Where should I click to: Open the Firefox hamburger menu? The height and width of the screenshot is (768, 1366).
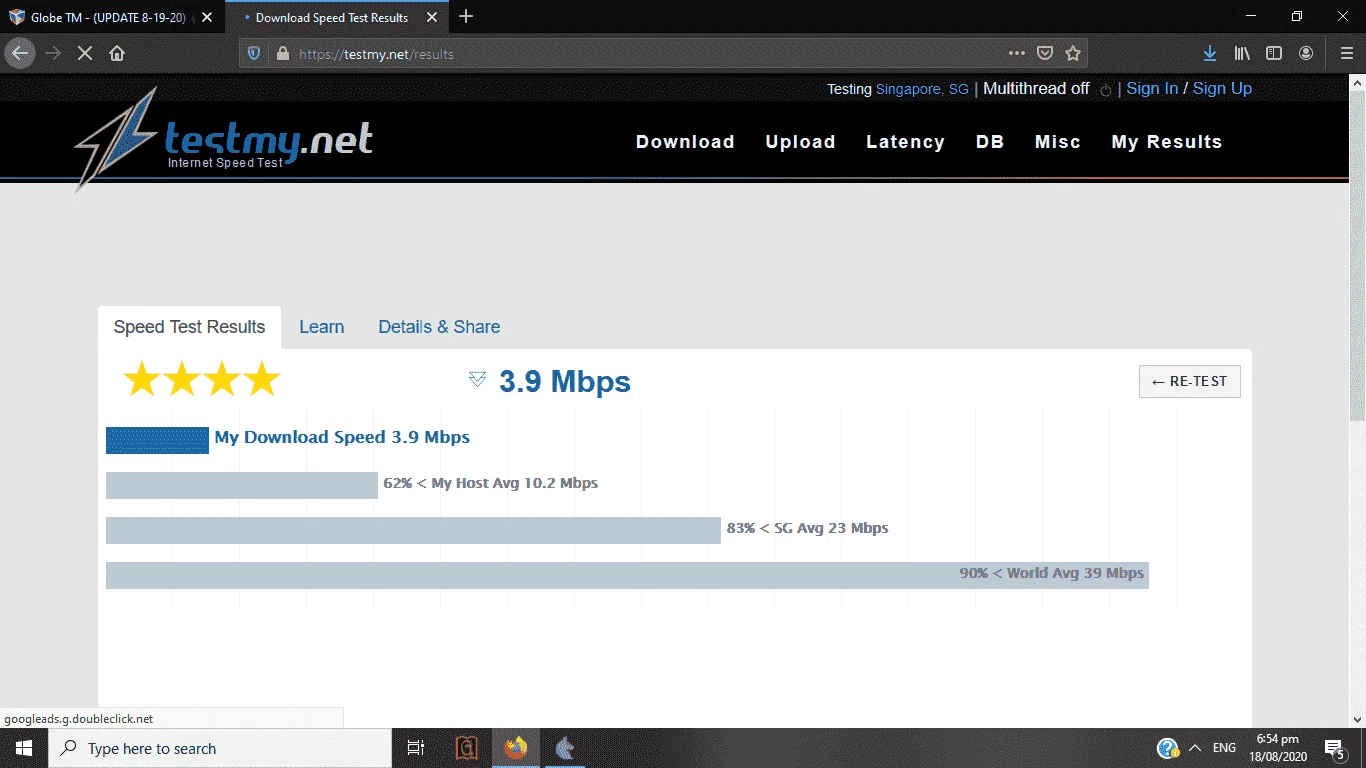click(x=1346, y=53)
